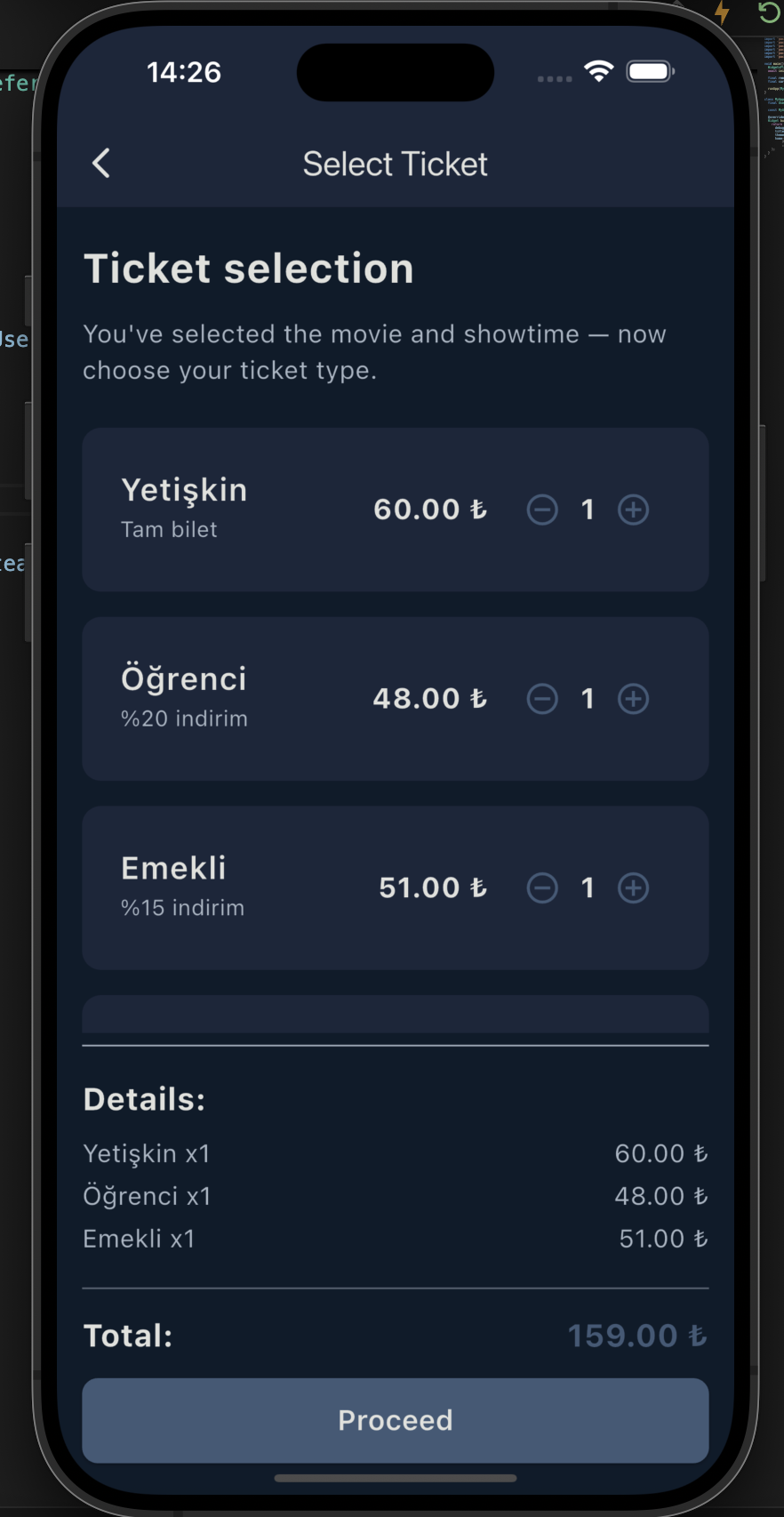The width and height of the screenshot is (784, 1517).
Task: Click the 159.00 total amount
Action: pyautogui.click(x=636, y=1336)
